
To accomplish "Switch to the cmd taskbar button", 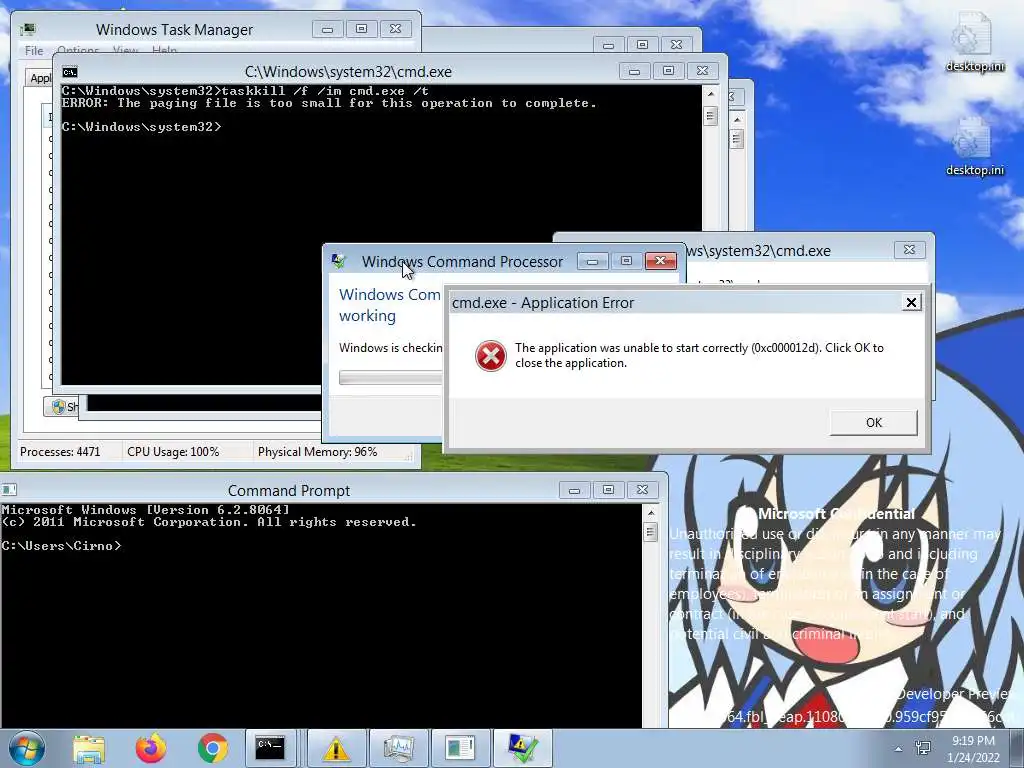I will [x=270, y=748].
